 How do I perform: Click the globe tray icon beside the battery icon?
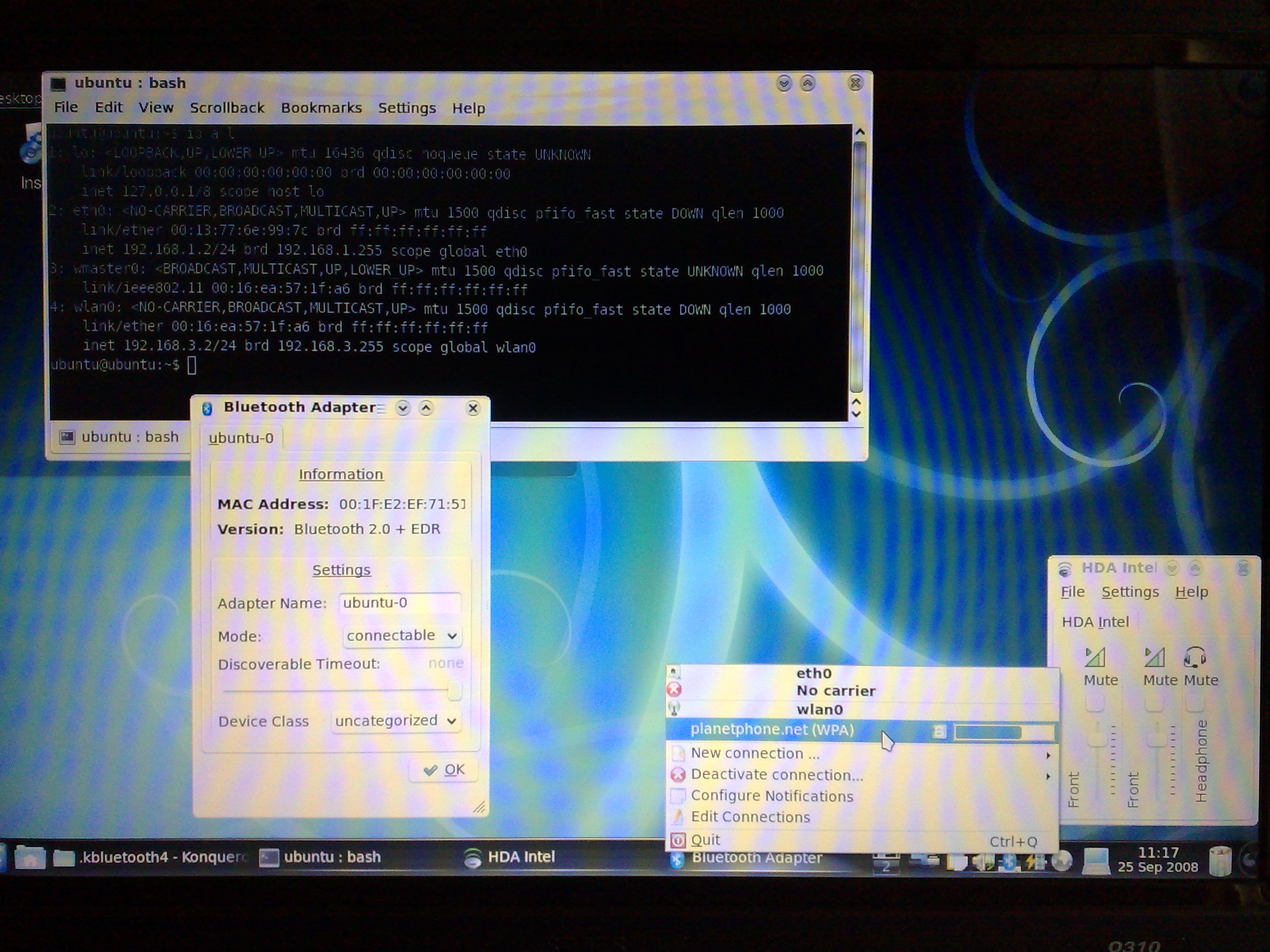coord(1062,862)
